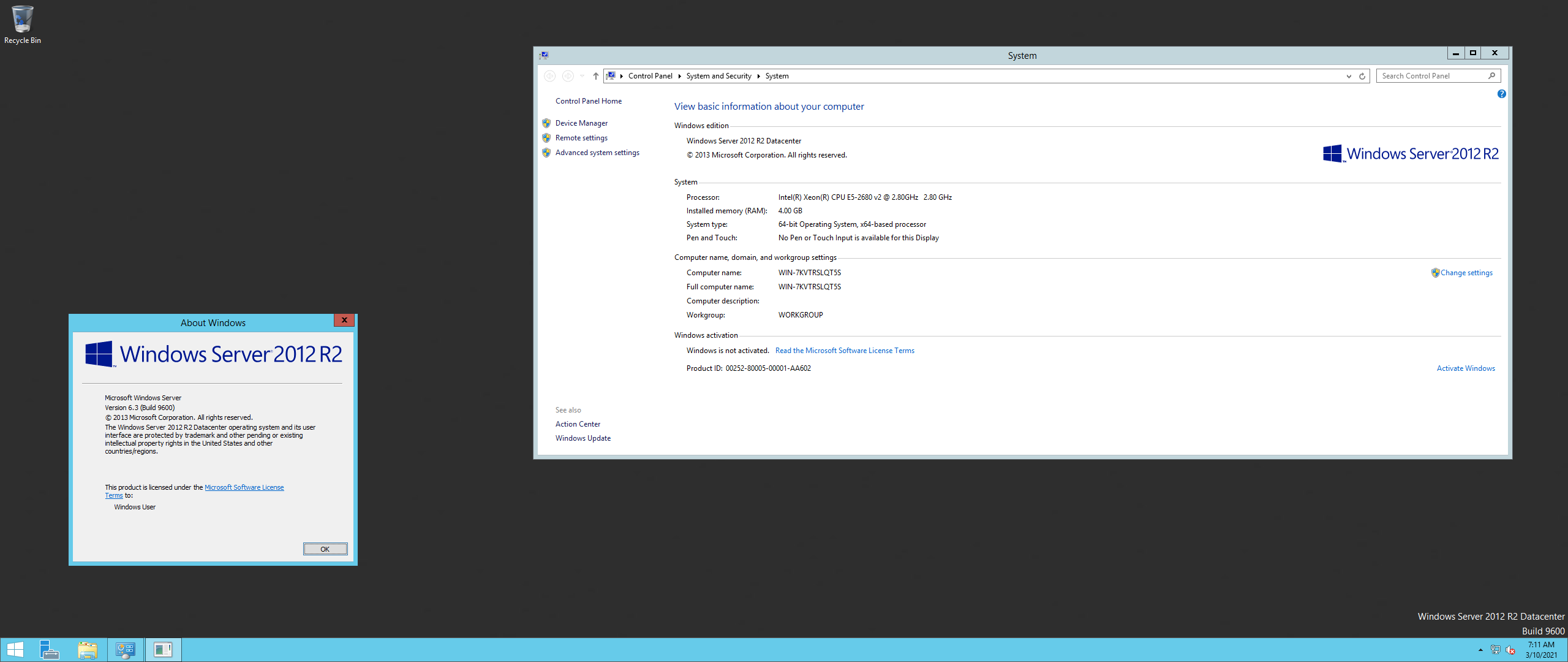
Task: Open the address bar history dropdown
Action: click(1349, 76)
